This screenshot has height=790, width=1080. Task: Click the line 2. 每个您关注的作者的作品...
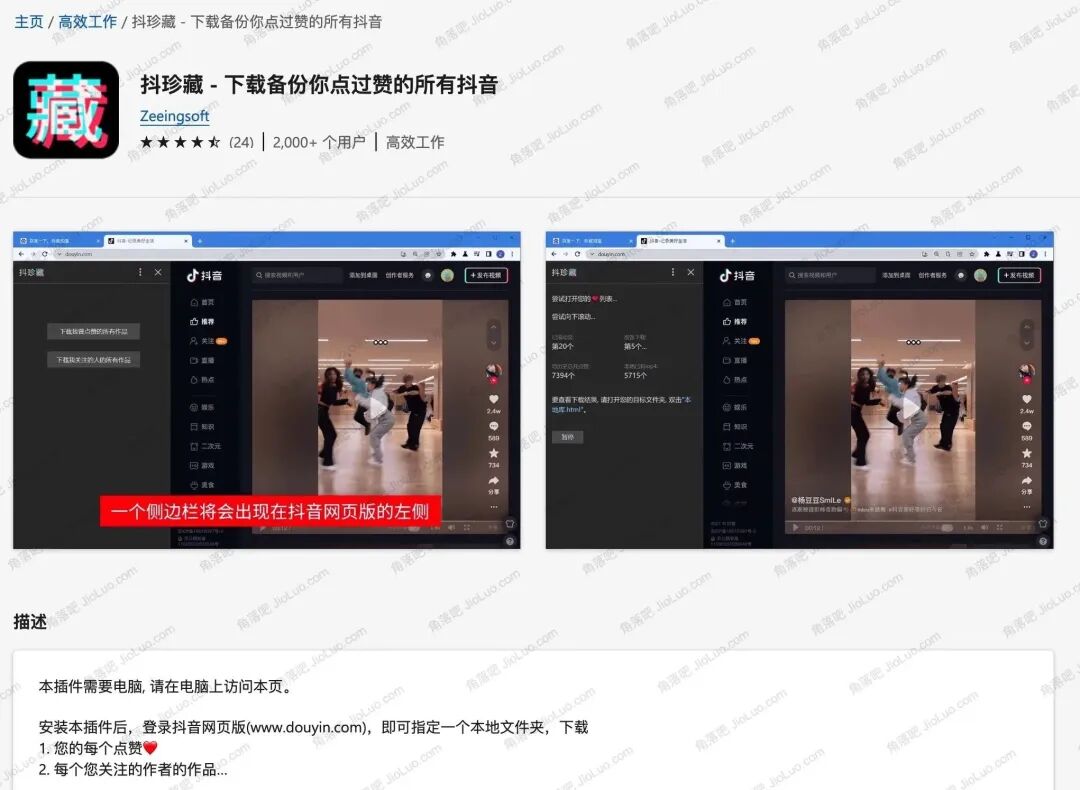(x=133, y=769)
